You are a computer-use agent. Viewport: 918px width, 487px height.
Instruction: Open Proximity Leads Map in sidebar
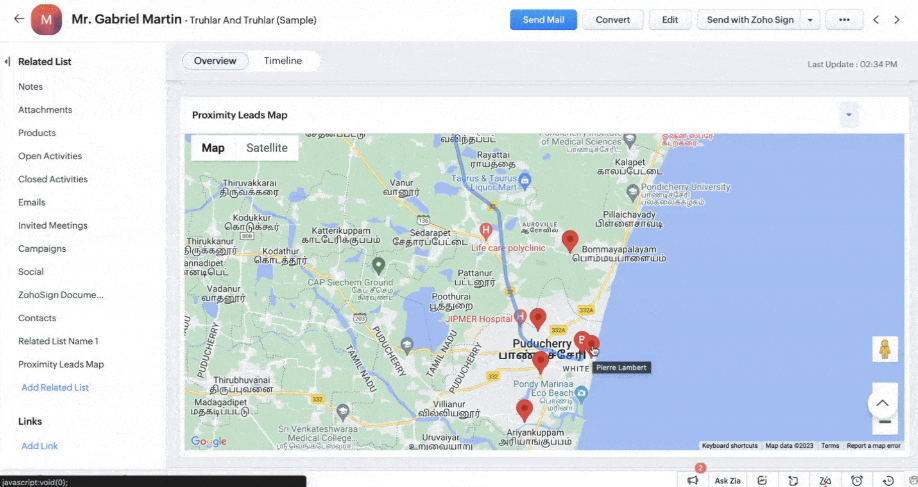tap(61, 364)
